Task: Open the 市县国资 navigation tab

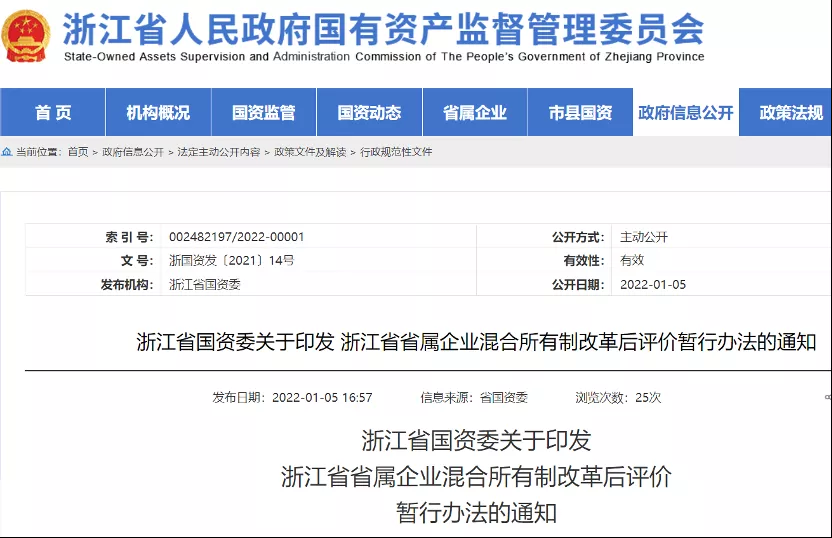Action: pyautogui.click(x=580, y=113)
